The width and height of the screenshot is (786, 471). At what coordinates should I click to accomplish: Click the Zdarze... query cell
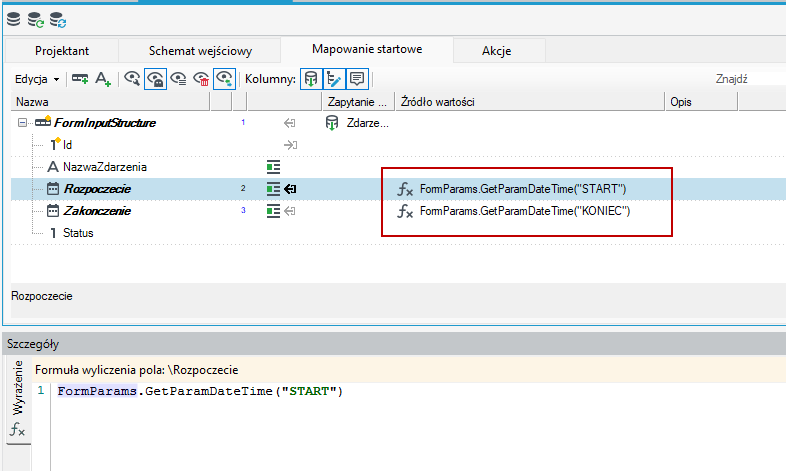(367, 123)
